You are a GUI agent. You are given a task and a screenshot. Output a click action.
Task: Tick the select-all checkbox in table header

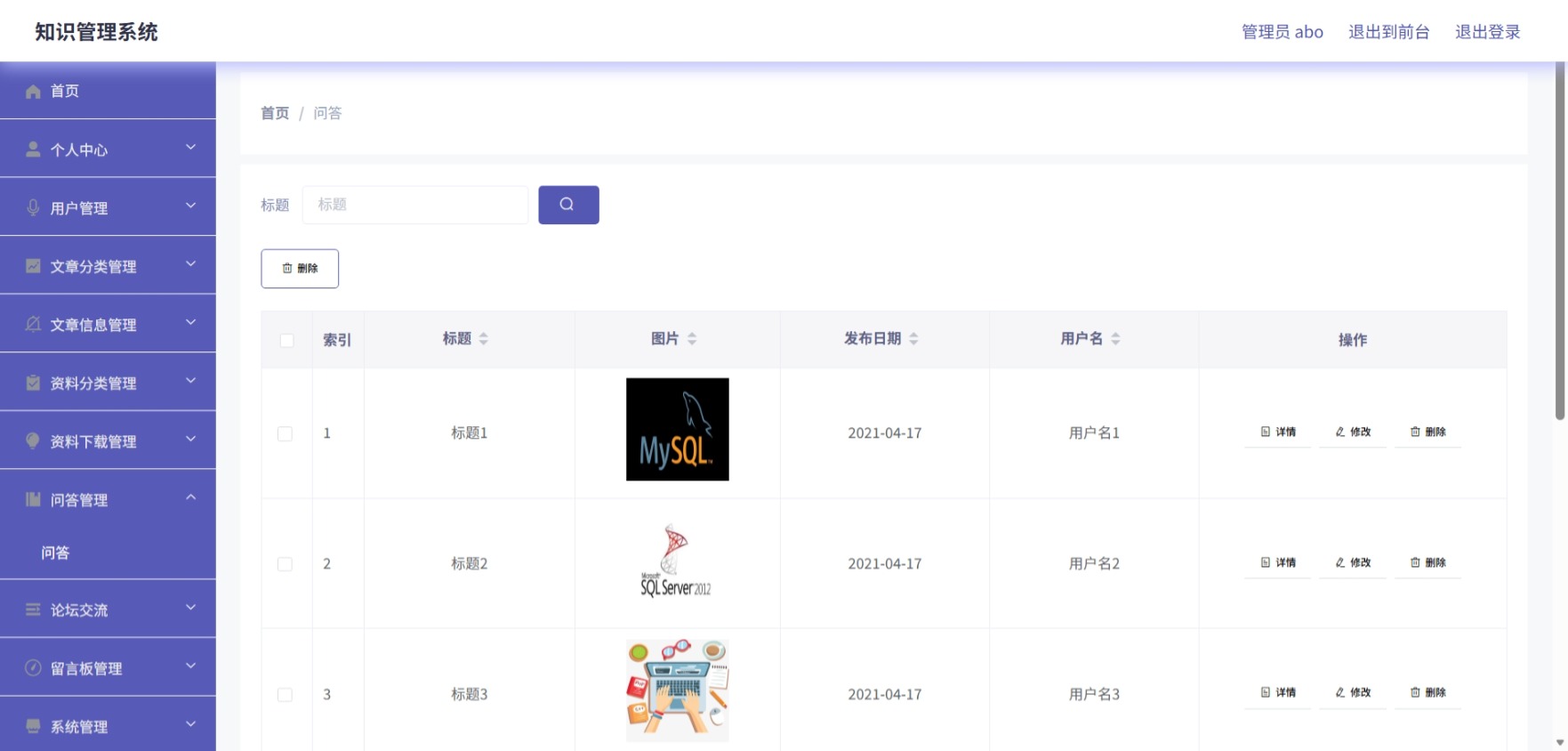pyautogui.click(x=286, y=340)
